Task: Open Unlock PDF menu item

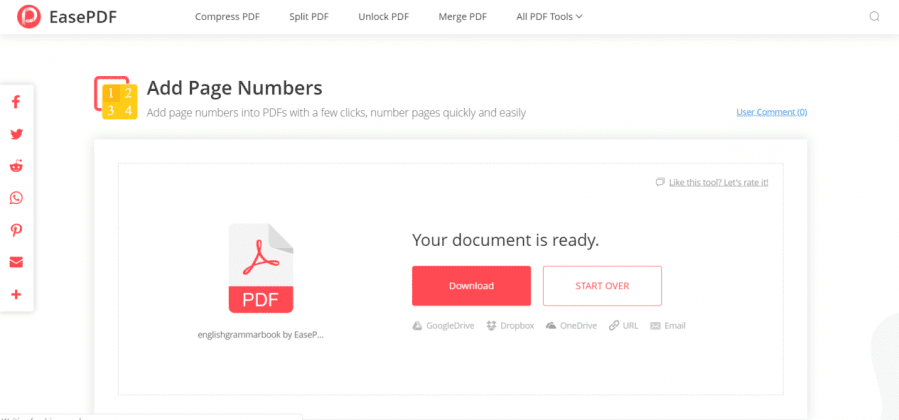Action: pyautogui.click(x=384, y=17)
